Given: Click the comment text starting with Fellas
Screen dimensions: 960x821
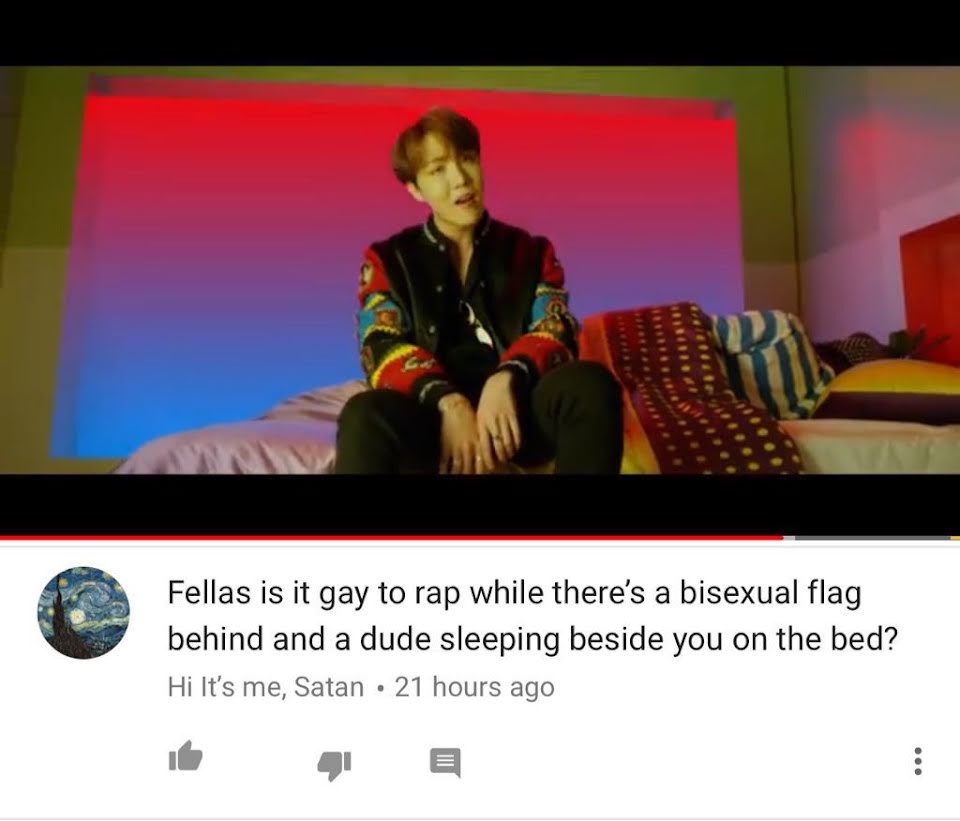Looking at the screenshot, I should tap(532, 615).
